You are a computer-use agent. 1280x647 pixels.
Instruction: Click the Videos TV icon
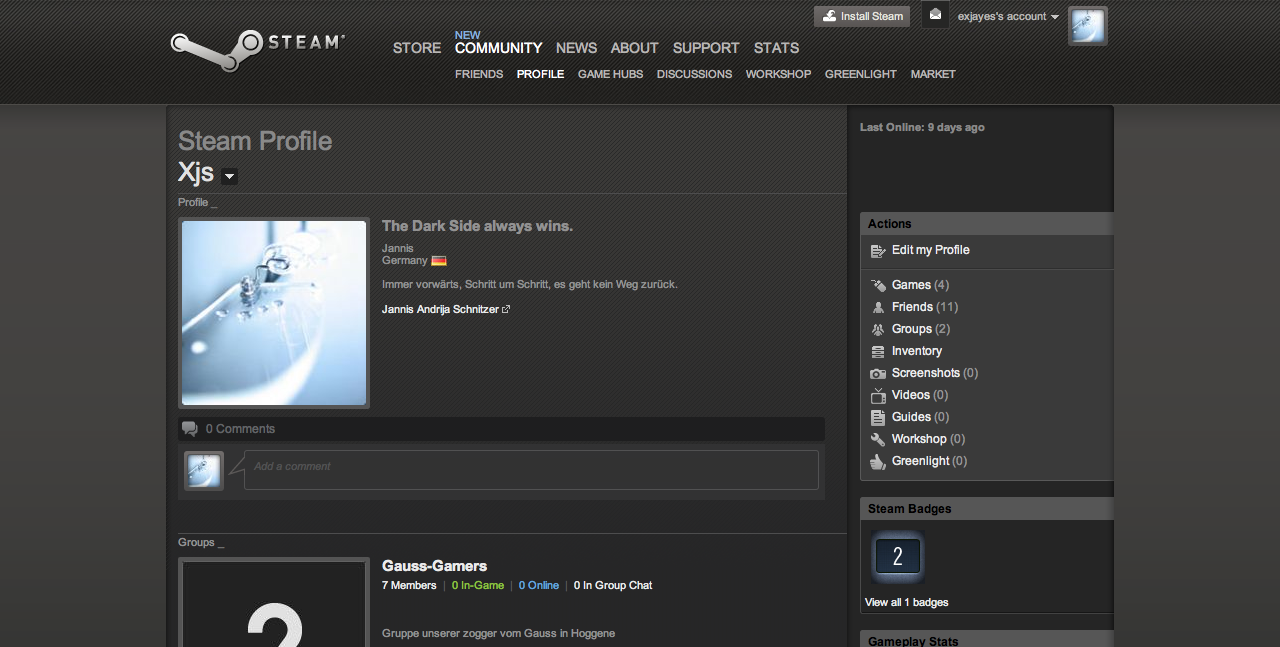pos(878,395)
